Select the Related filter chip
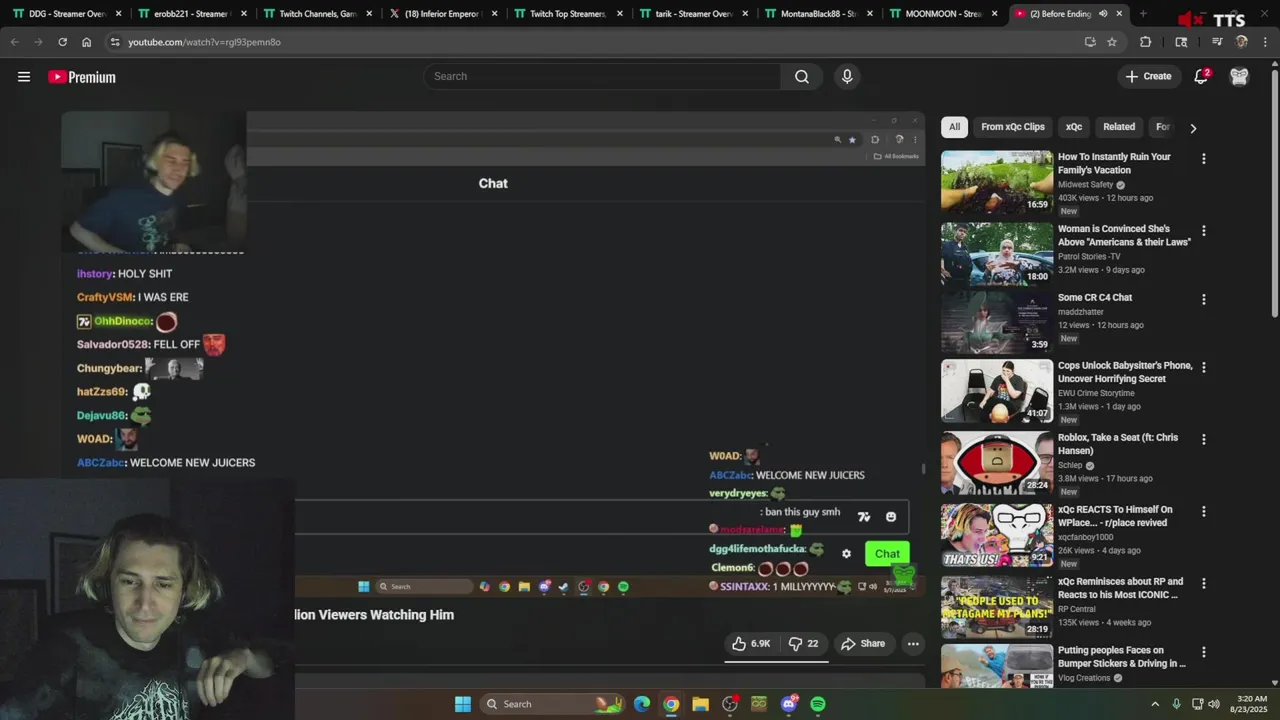 pyautogui.click(x=1119, y=127)
